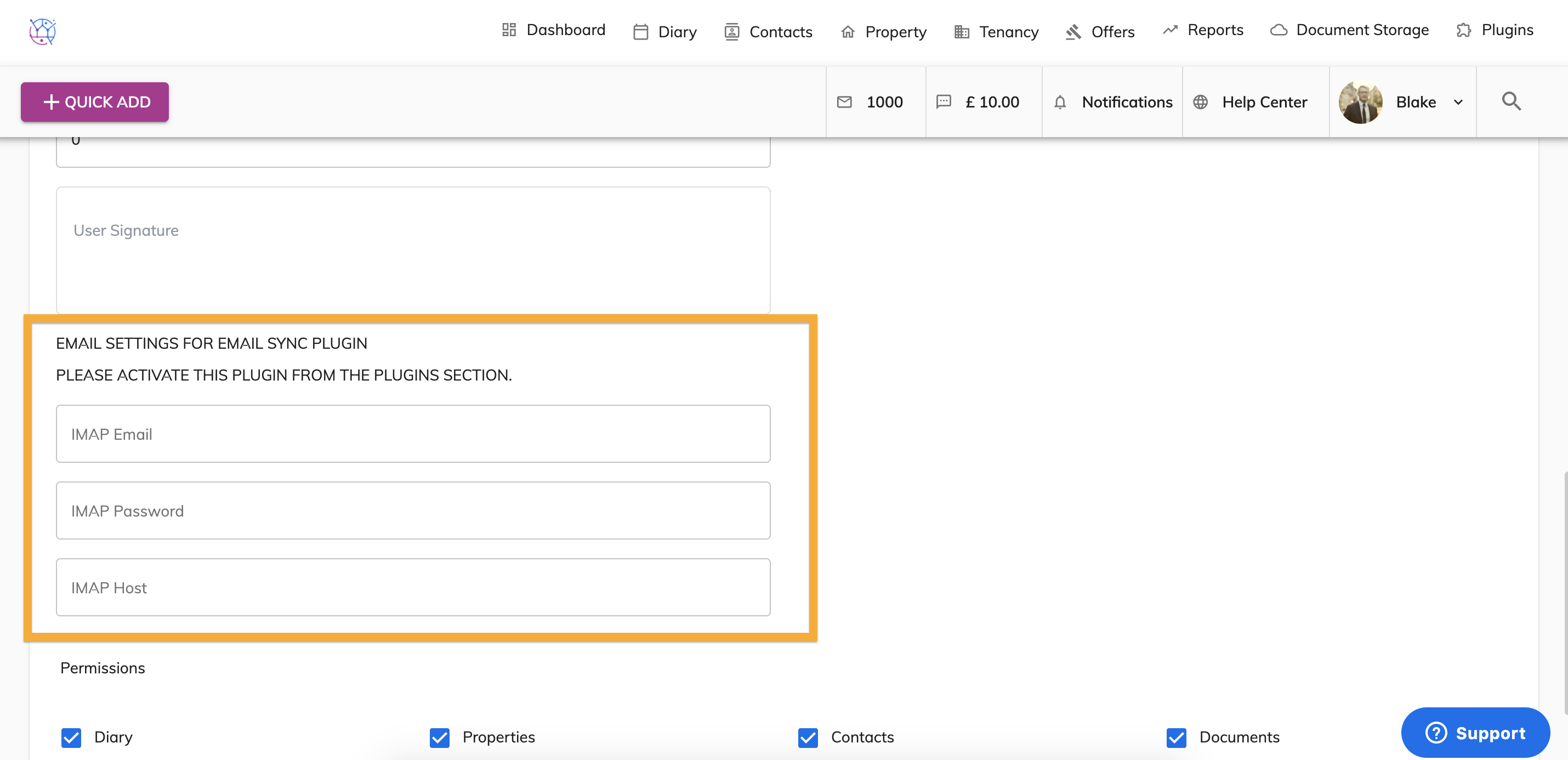Image resolution: width=1568 pixels, height=760 pixels.
Task: Expand the Blake user dropdown arrow
Action: tap(1458, 103)
